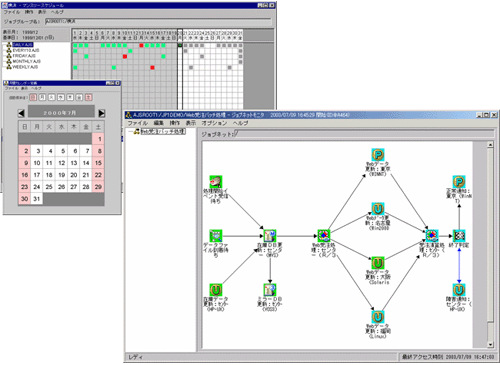Click day 20 column header in schedule
The height and width of the screenshot is (365, 500).
click(x=180, y=36)
